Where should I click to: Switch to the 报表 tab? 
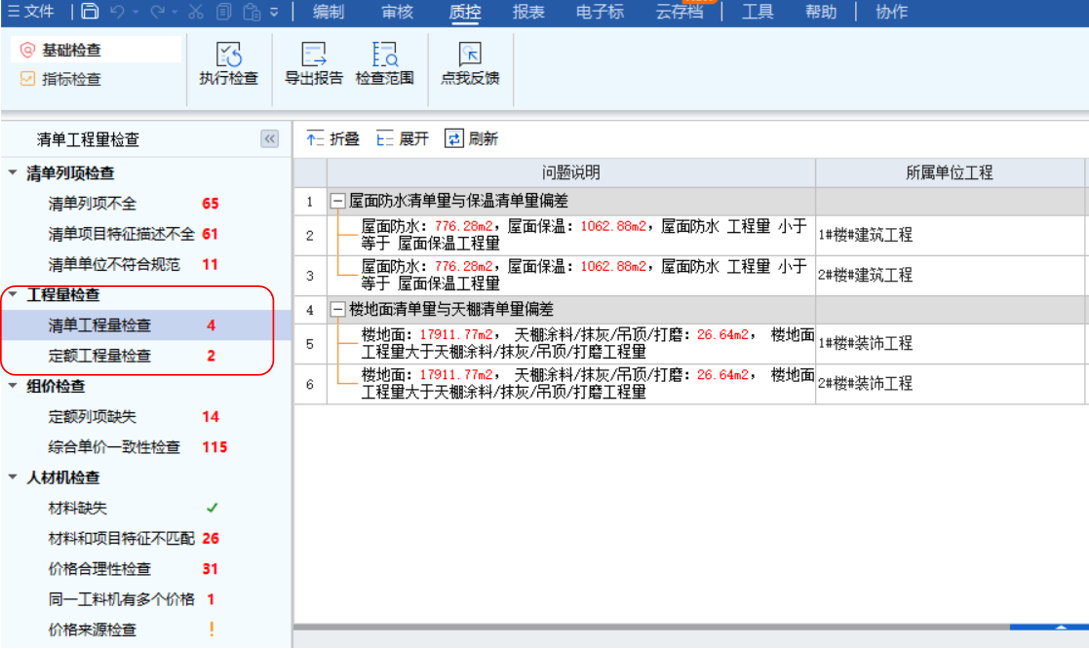click(x=529, y=12)
